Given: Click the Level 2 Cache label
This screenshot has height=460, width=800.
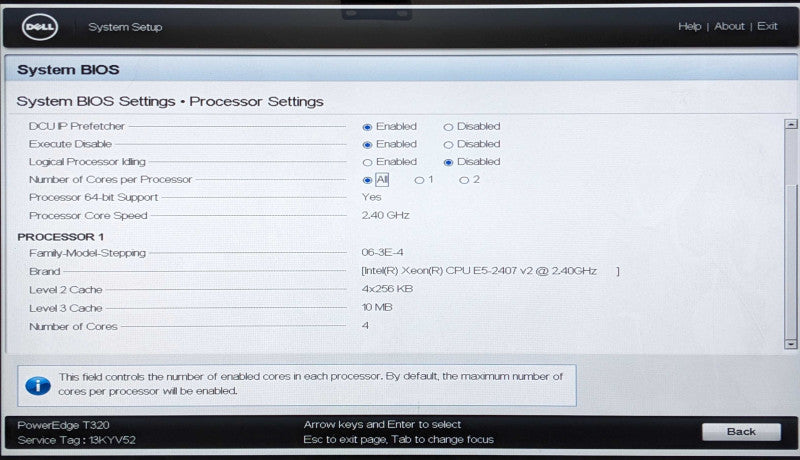Looking at the screenshot, I should point(65,290).
